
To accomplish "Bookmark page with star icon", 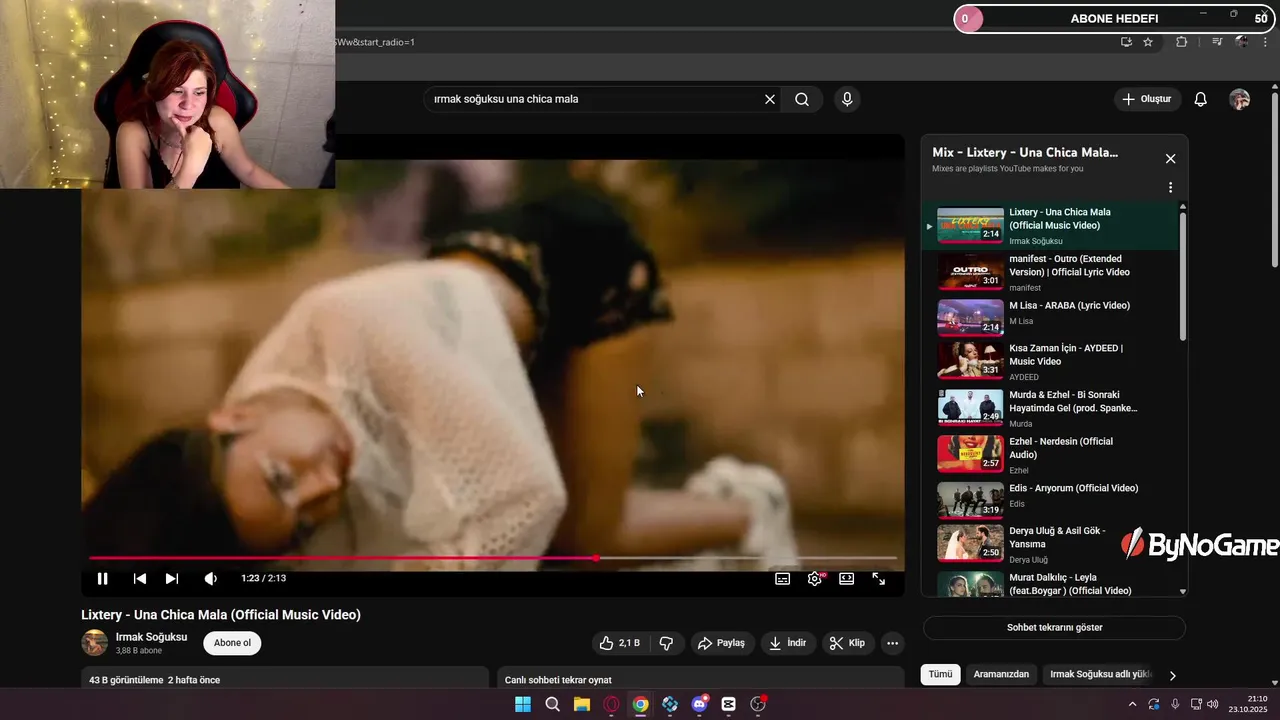I will tap(1148, 42).
